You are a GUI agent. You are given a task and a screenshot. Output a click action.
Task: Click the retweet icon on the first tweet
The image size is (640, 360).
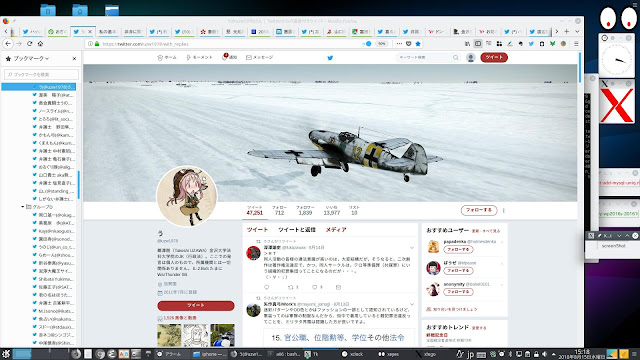[291, 287]
